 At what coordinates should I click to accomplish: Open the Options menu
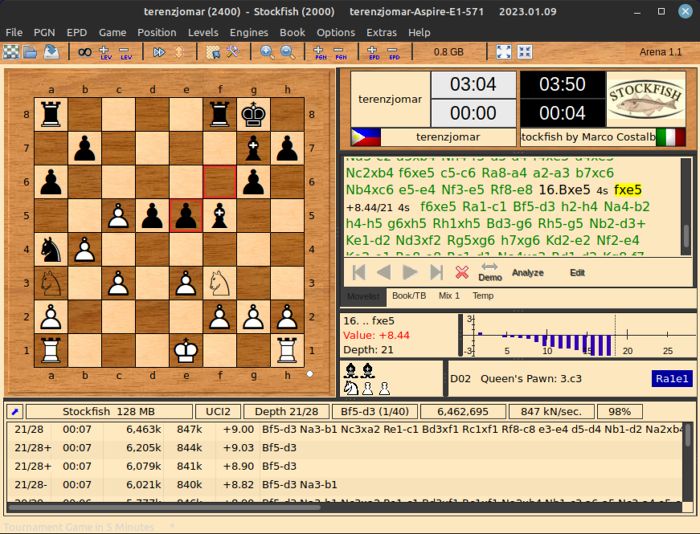tap(336, 33)
